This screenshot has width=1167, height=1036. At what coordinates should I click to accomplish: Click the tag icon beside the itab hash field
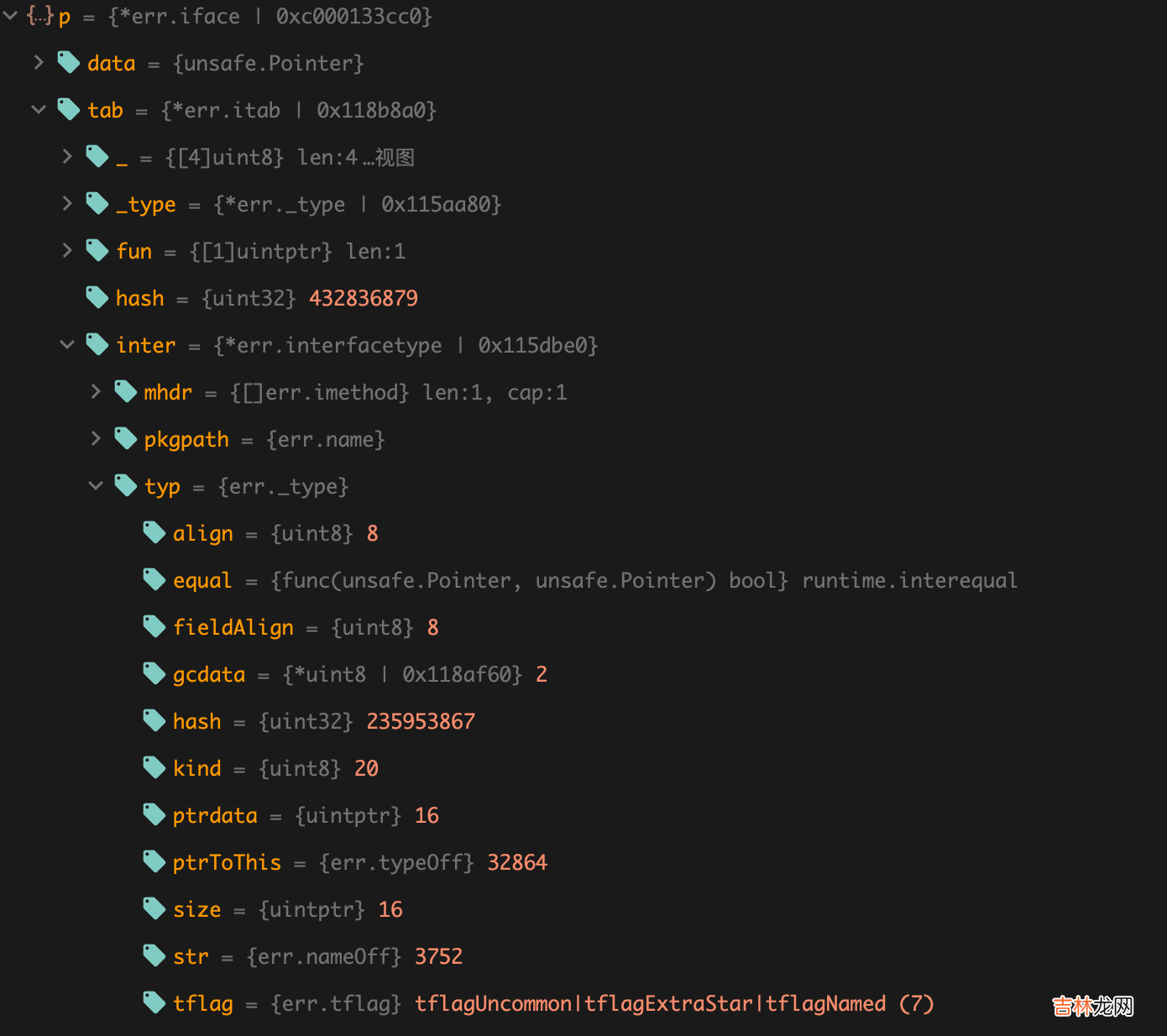(97, 297)
